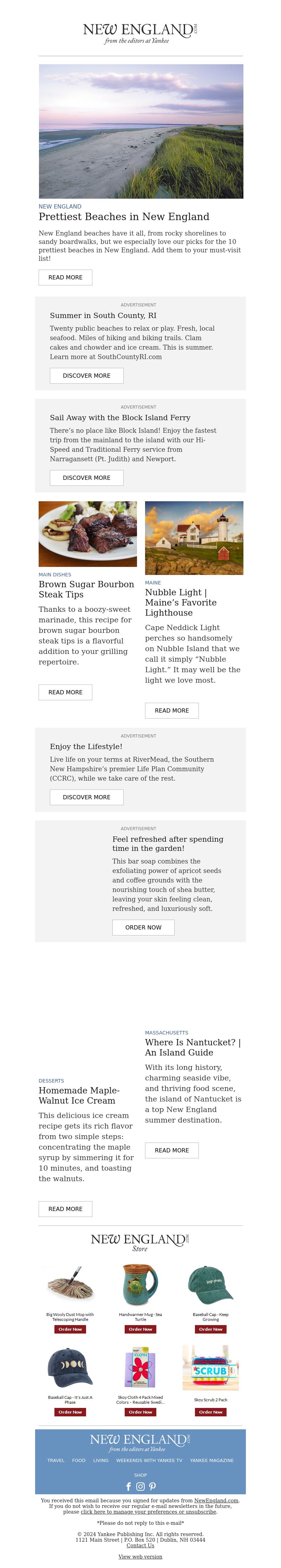Screen dimensions: 281x1568
Task: Open the beach photo thumbnail
Action: [x=141, y=132]
